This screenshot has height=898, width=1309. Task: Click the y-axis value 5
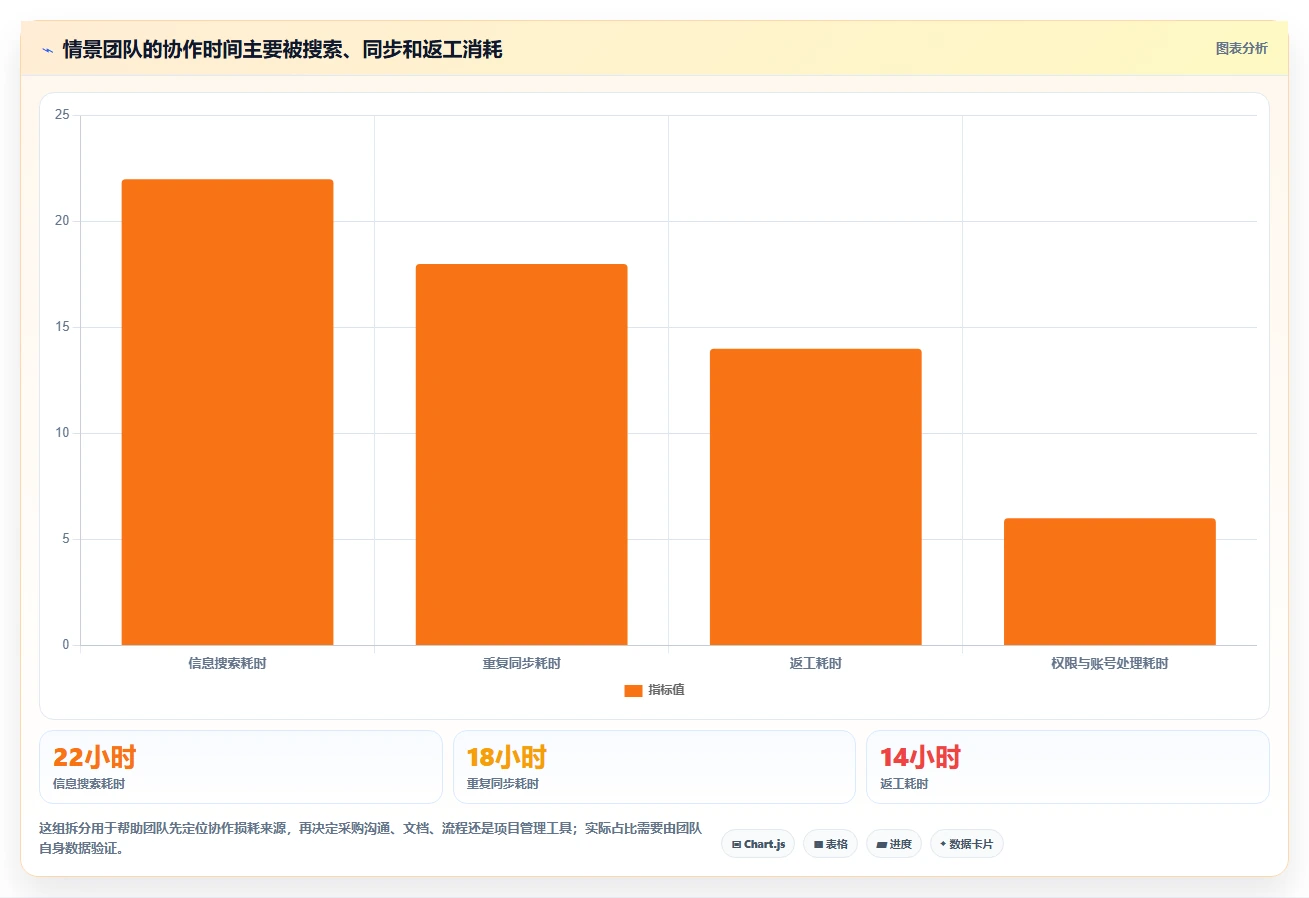tap(66, 539)
